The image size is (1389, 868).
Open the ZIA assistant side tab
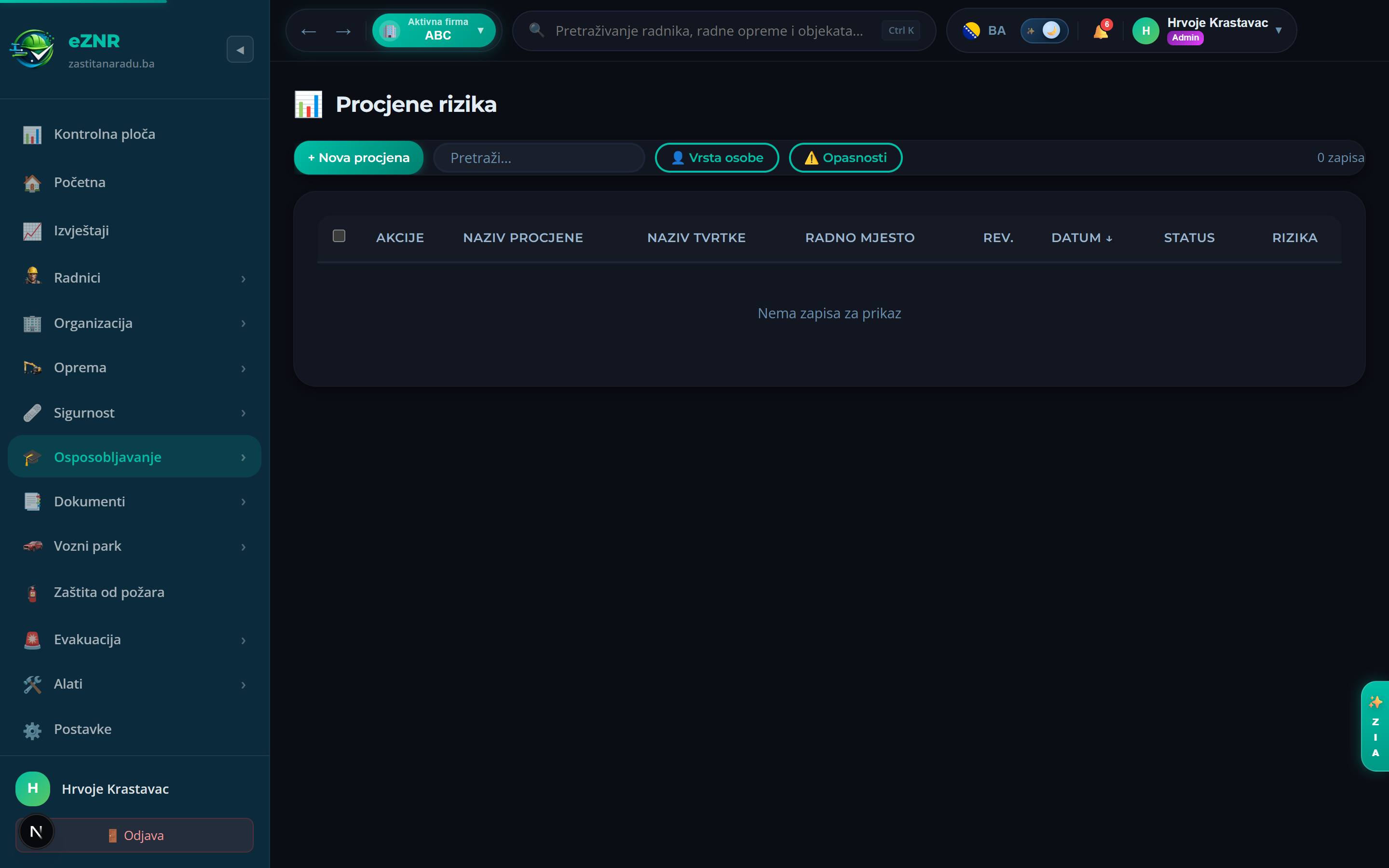point(1375,726)
